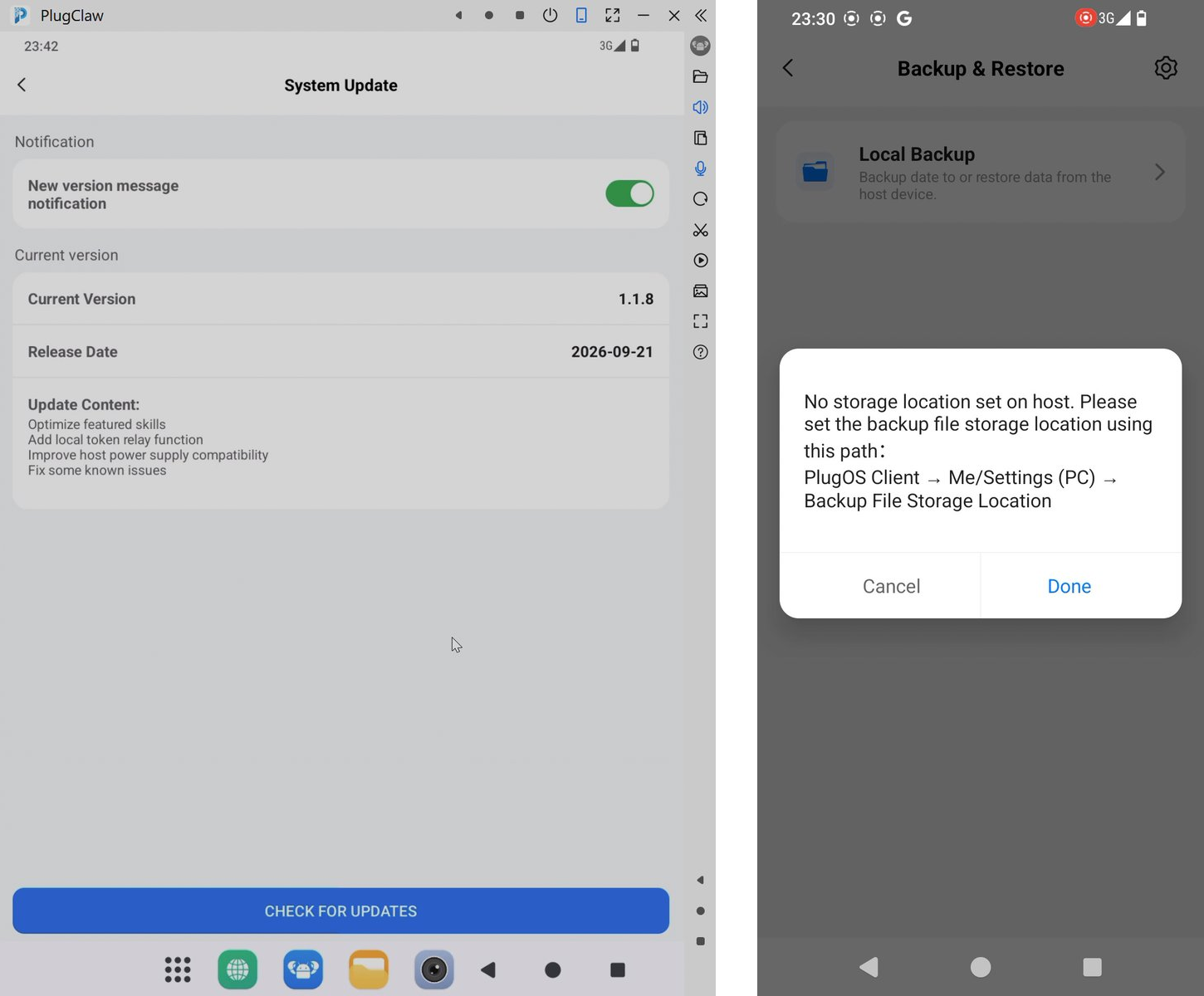Click the home circle in PlugClaw title bar

pos(489,15)
